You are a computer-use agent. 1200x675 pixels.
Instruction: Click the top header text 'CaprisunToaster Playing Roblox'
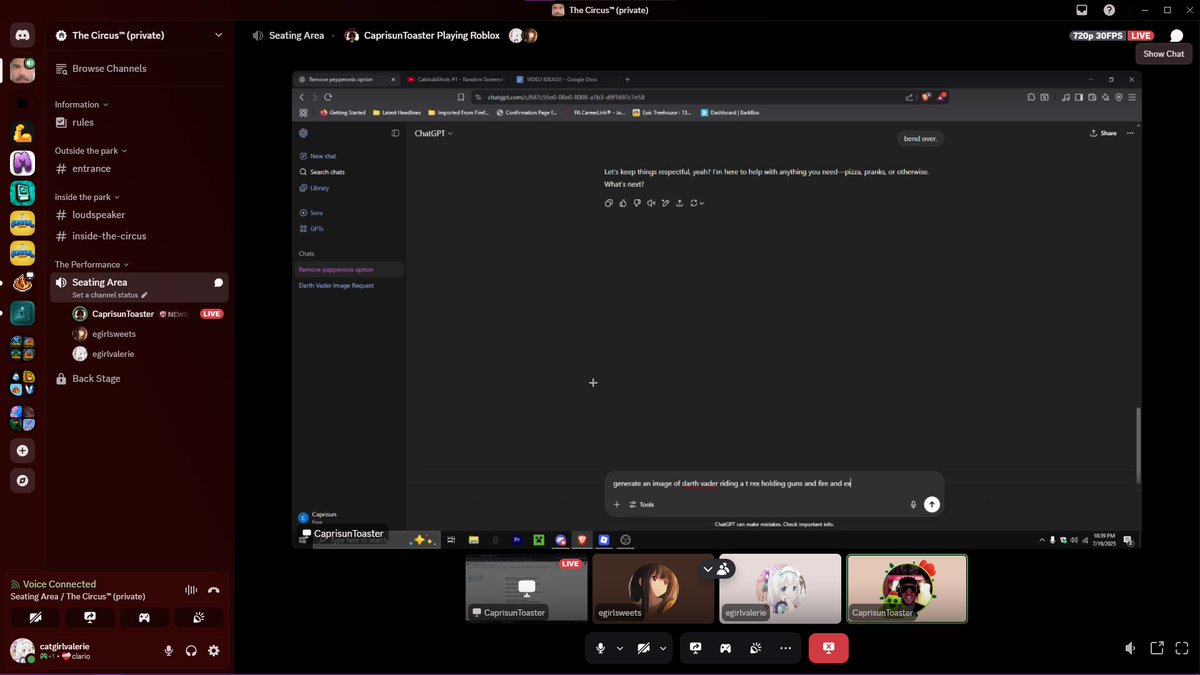431,36
